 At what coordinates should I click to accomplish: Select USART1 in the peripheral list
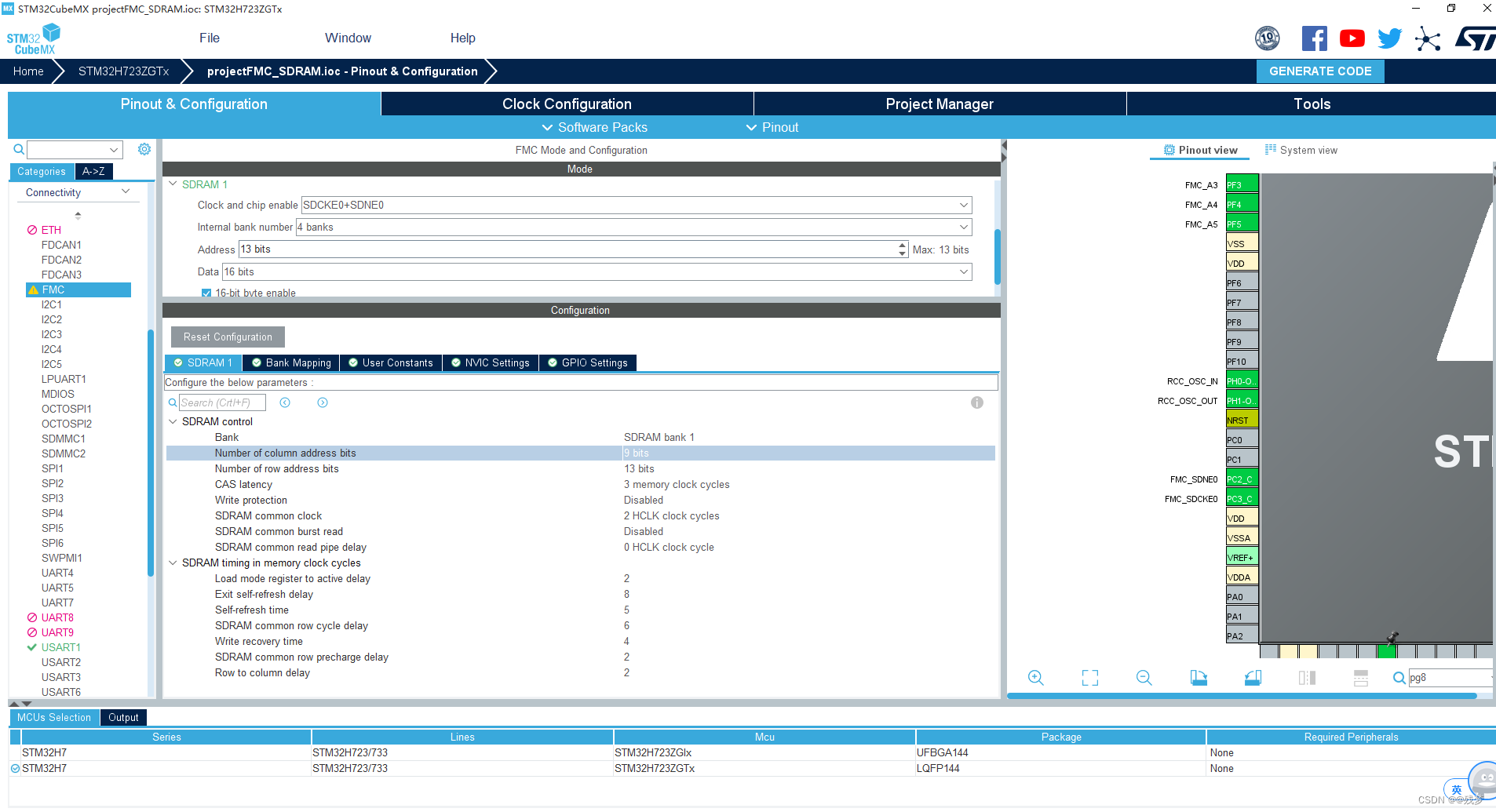click(61, 647)
